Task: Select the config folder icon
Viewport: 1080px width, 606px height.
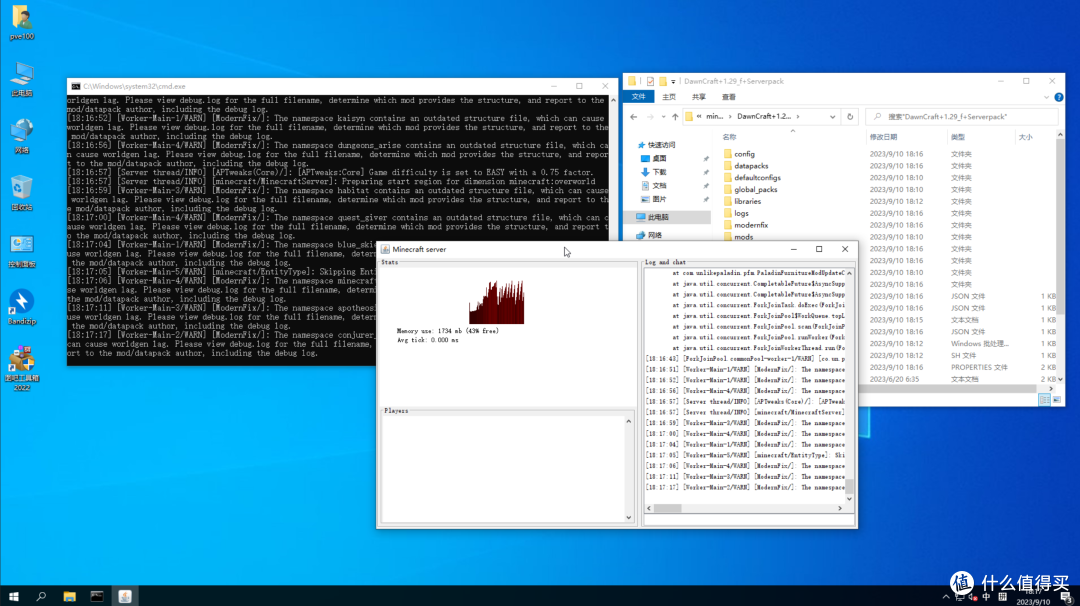Action: [728, 154]
